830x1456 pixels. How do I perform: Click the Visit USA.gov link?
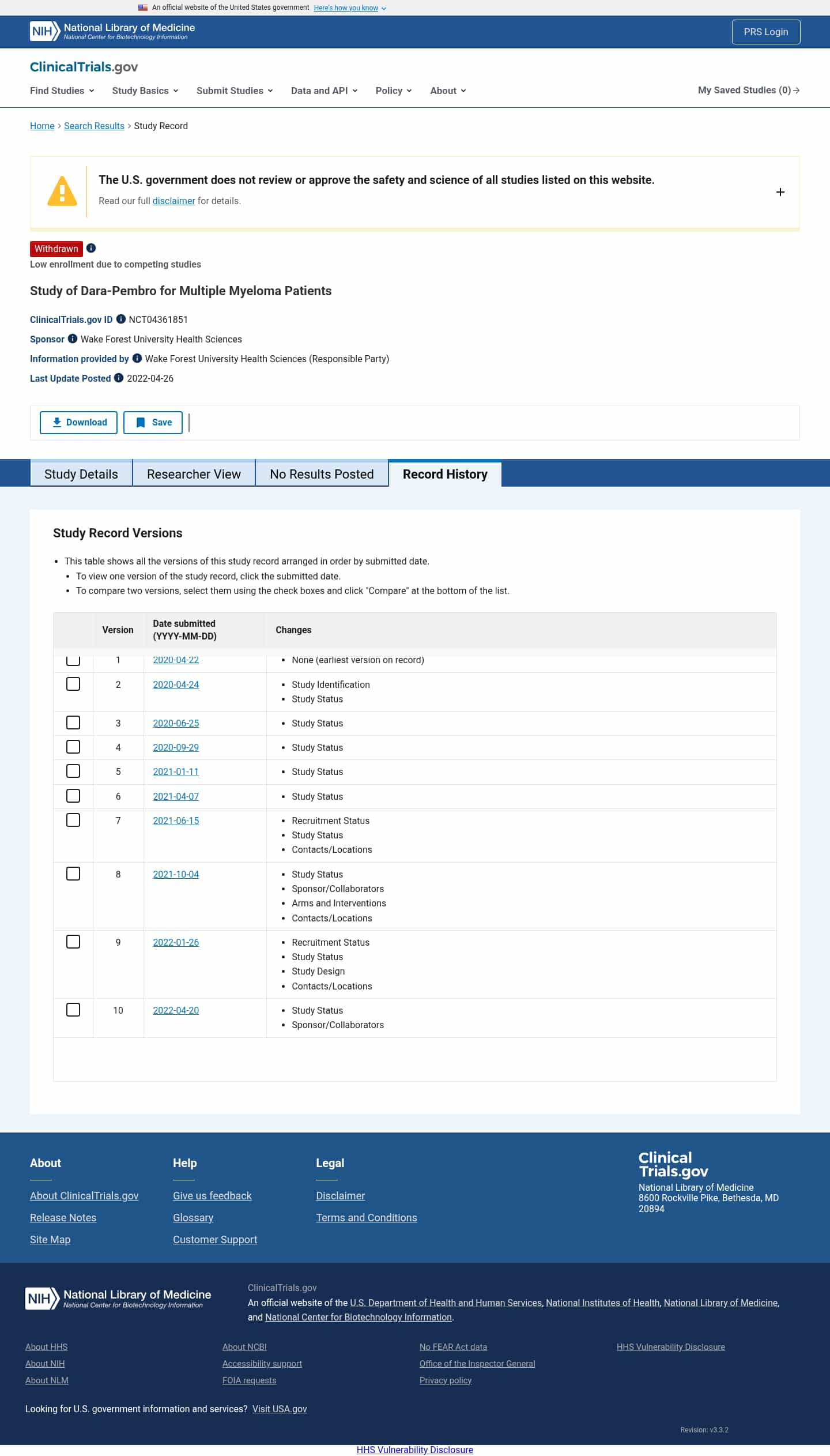point(280,1409)
